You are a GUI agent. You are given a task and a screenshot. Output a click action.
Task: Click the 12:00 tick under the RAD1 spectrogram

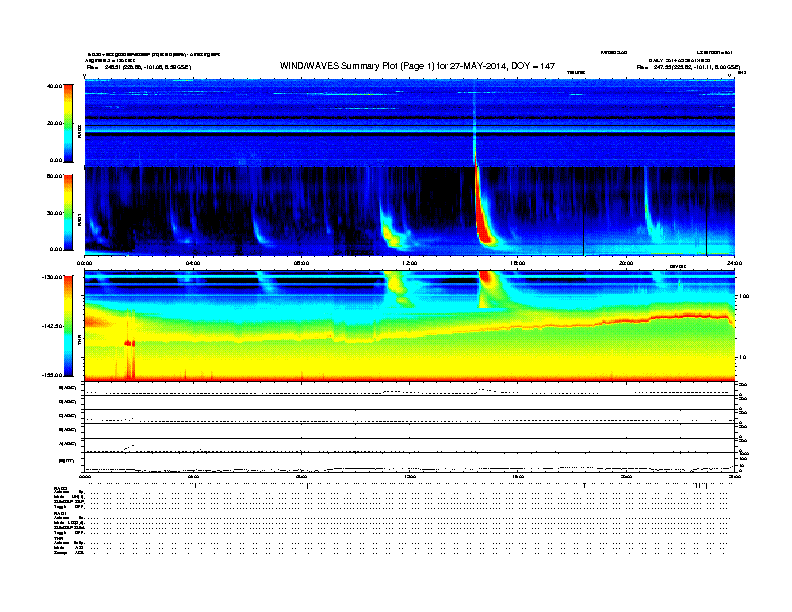[410, 263]
